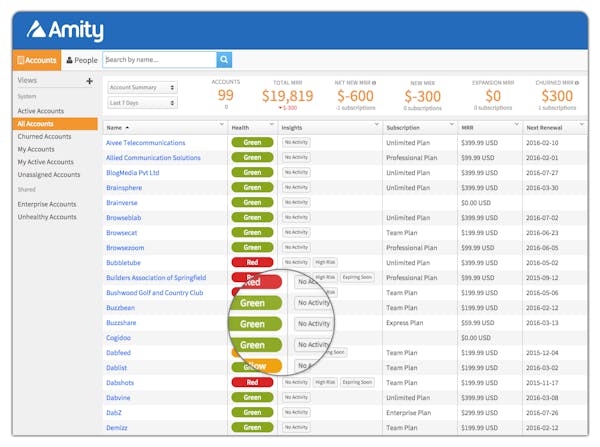Open Cogidoo account

pyautogui.click(x=118, y=338)
